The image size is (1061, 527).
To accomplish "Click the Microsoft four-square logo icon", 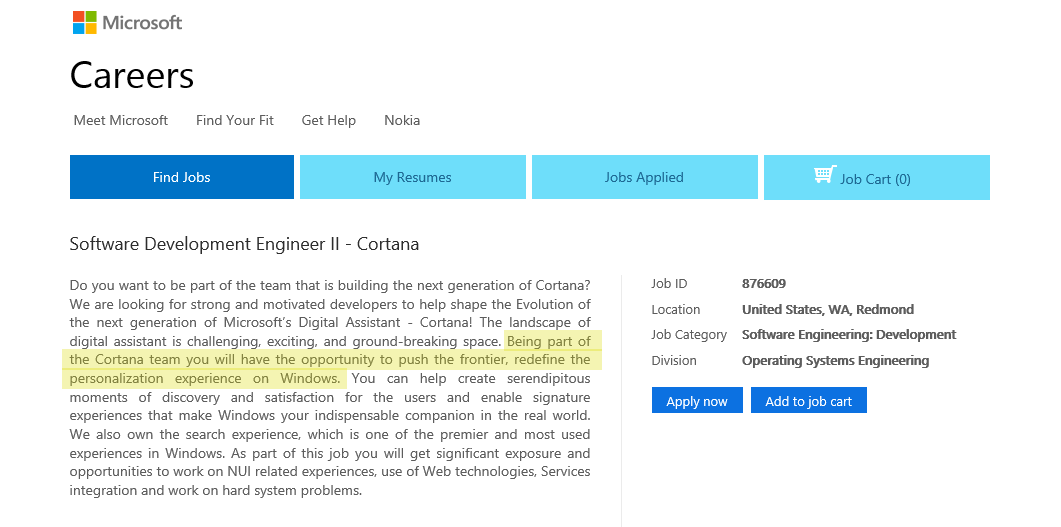I will point(85,22).
